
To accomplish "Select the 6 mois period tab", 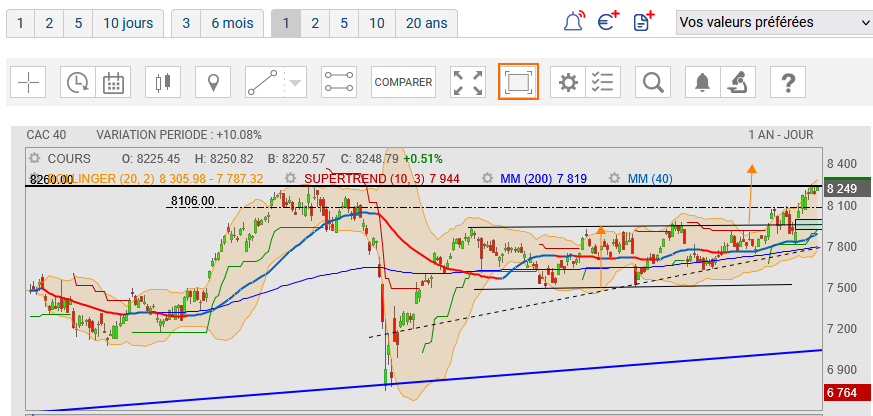I will click(x=232, y=23).
